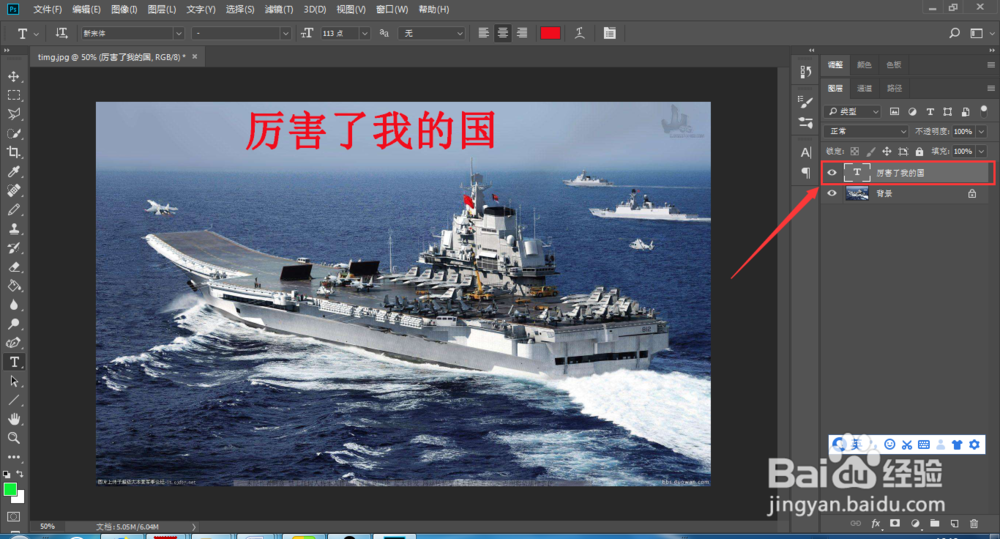Select the Line shape tool

tap(13, 400)
